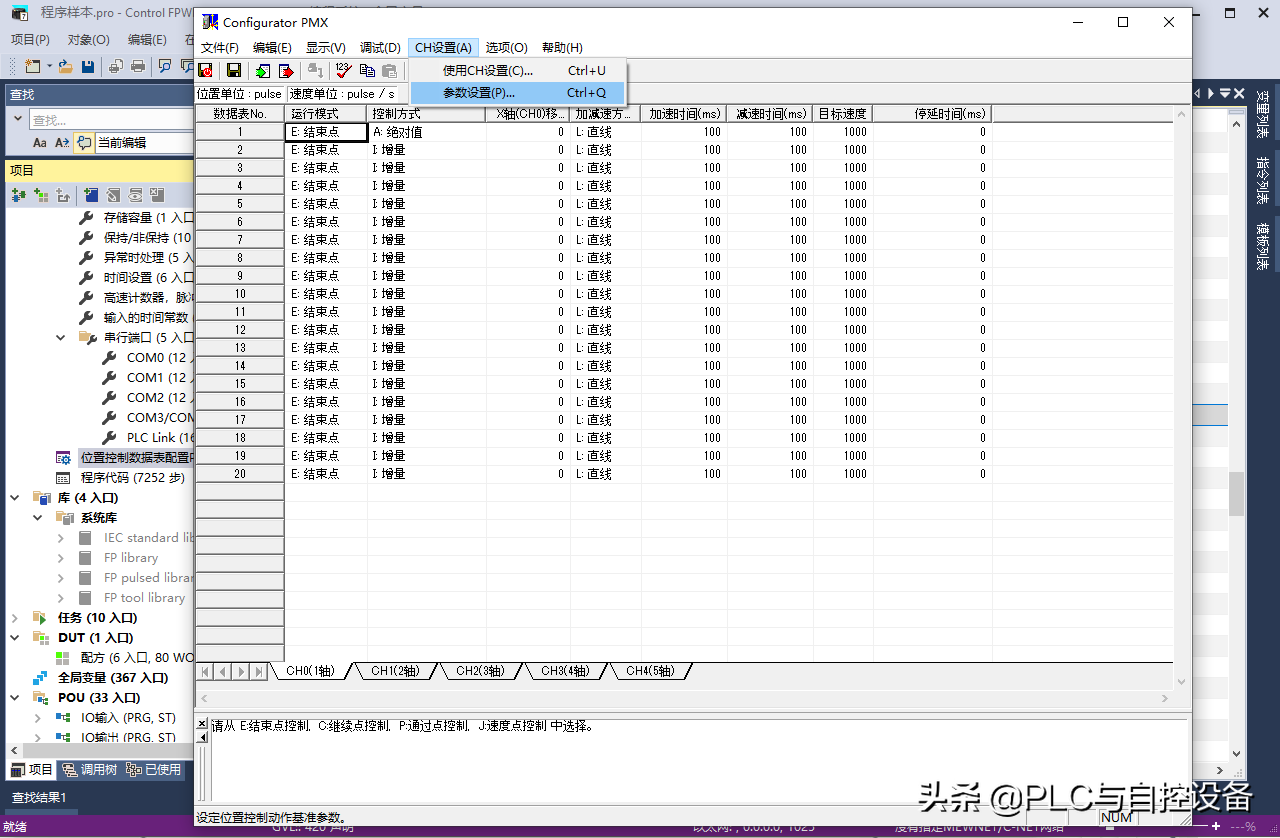1280x838 pixels.
Task: Click the 运行模式 cell in row 1
Action: click(x=326, y=132)
